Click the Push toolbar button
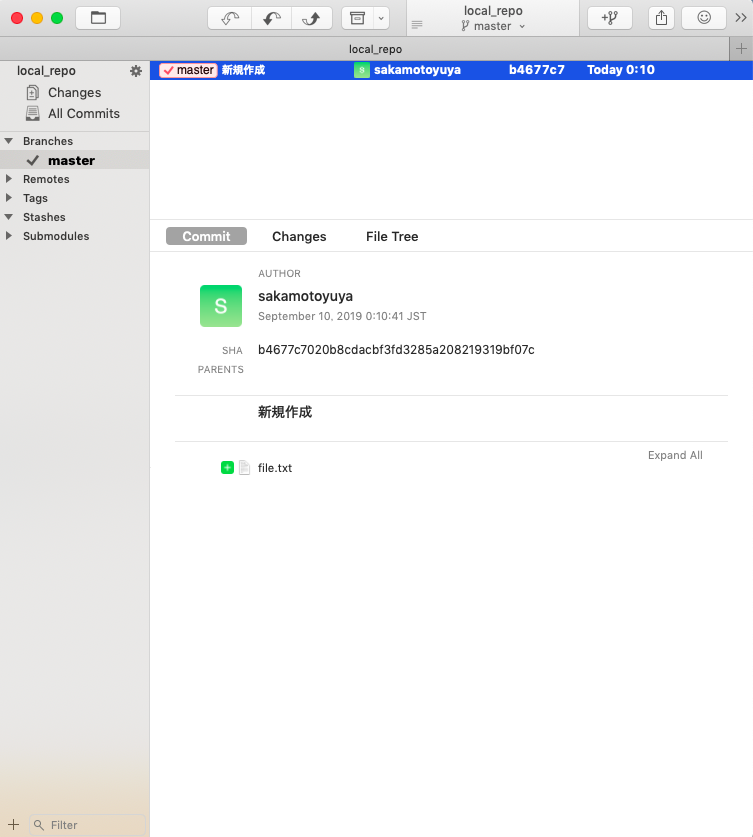753x837 pixels. 312,18
